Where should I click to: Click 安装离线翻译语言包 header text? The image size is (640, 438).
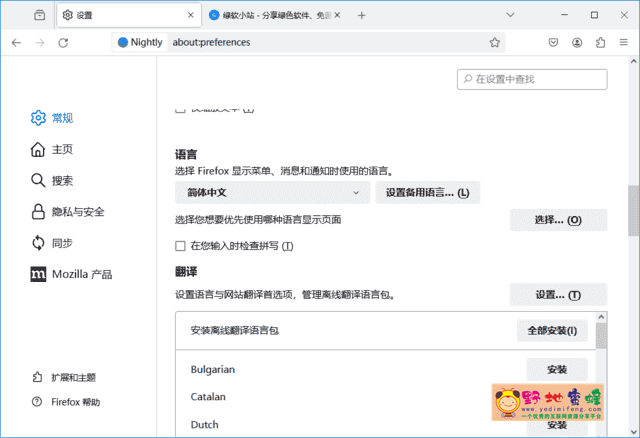click(x=235, y=330)
